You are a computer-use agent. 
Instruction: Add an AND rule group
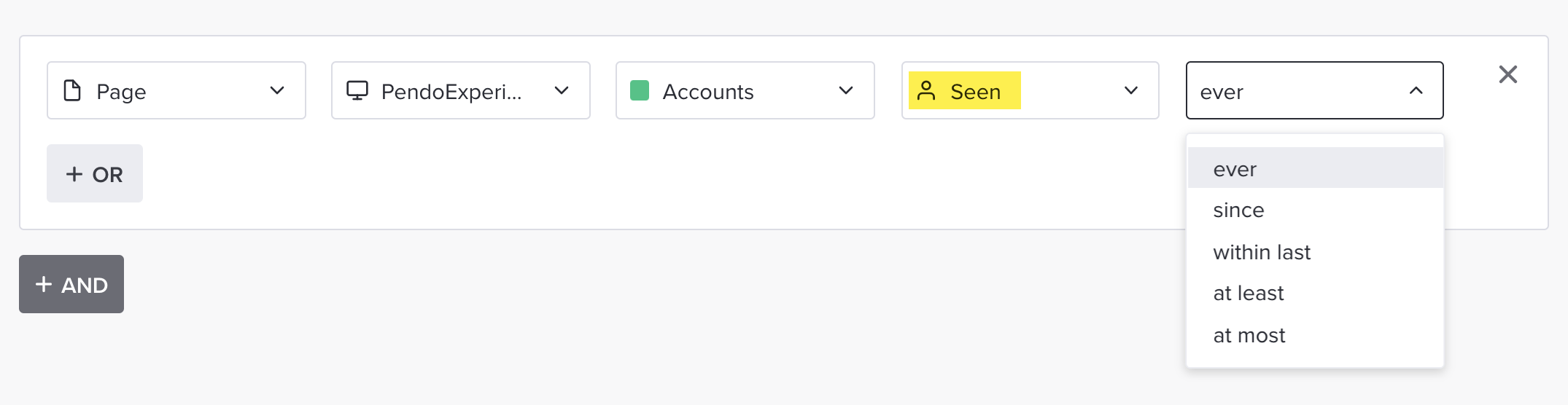(x=71, y=284)
